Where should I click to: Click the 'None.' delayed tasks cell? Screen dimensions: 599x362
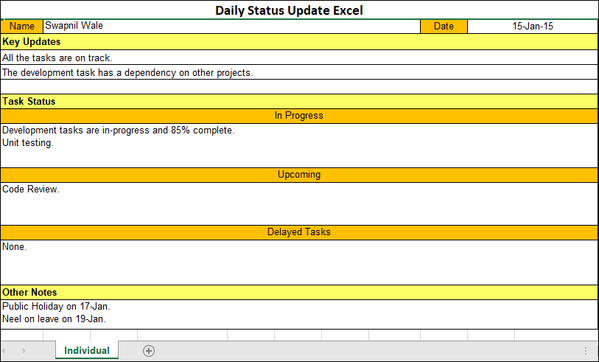click(299, 262)
